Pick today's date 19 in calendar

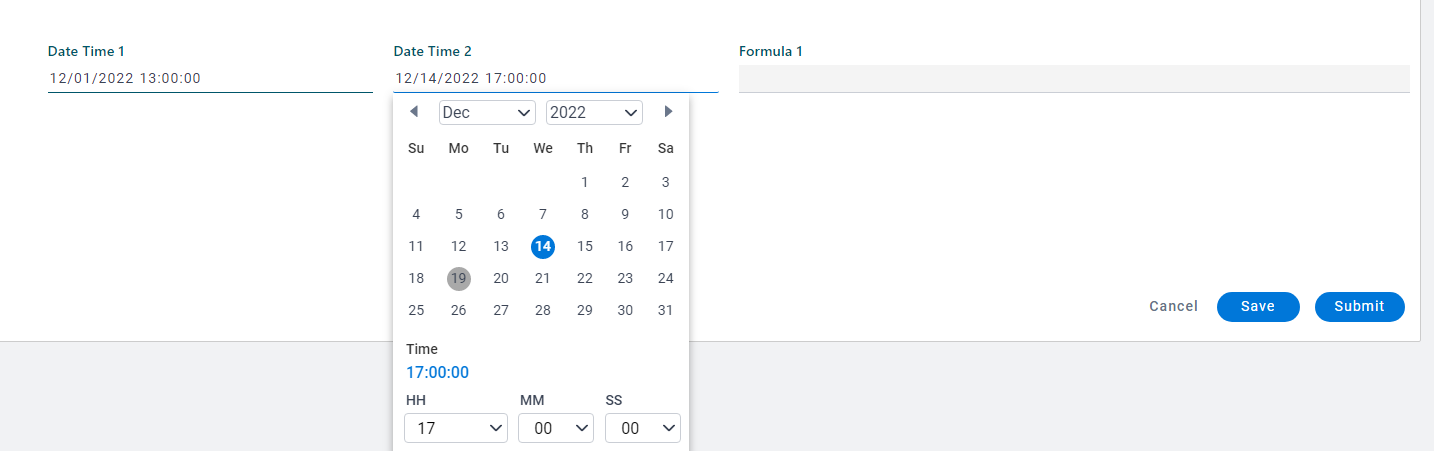458,278
